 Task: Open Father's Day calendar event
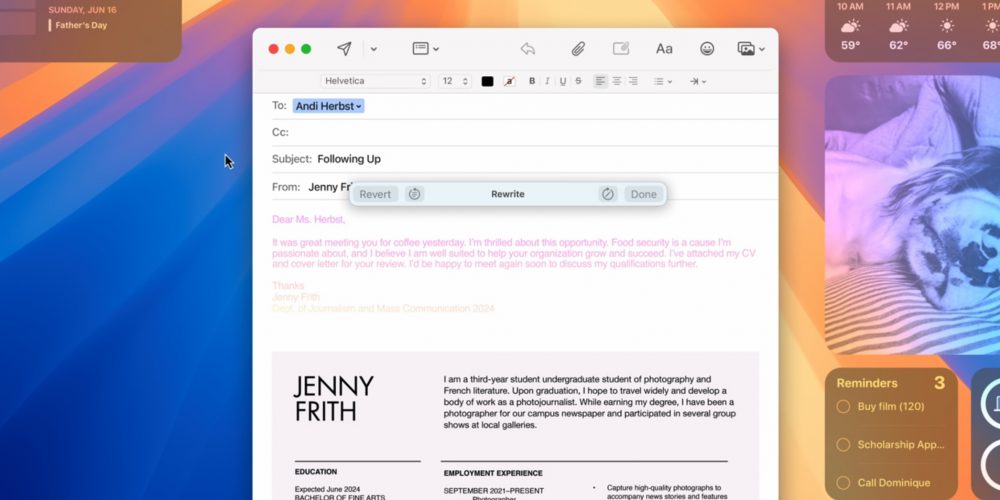coord(81,26)
